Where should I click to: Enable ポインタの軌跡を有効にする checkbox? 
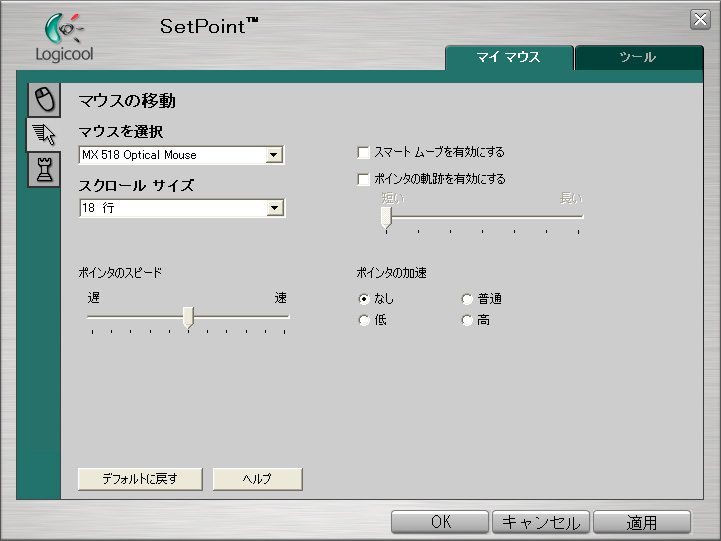[363, 179]
